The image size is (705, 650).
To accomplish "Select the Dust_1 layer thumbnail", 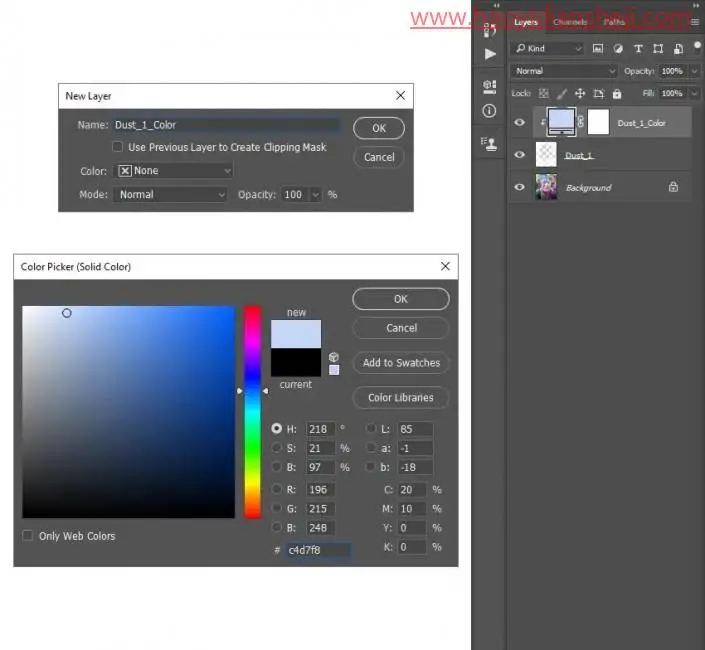I will [x=546, y=154].
